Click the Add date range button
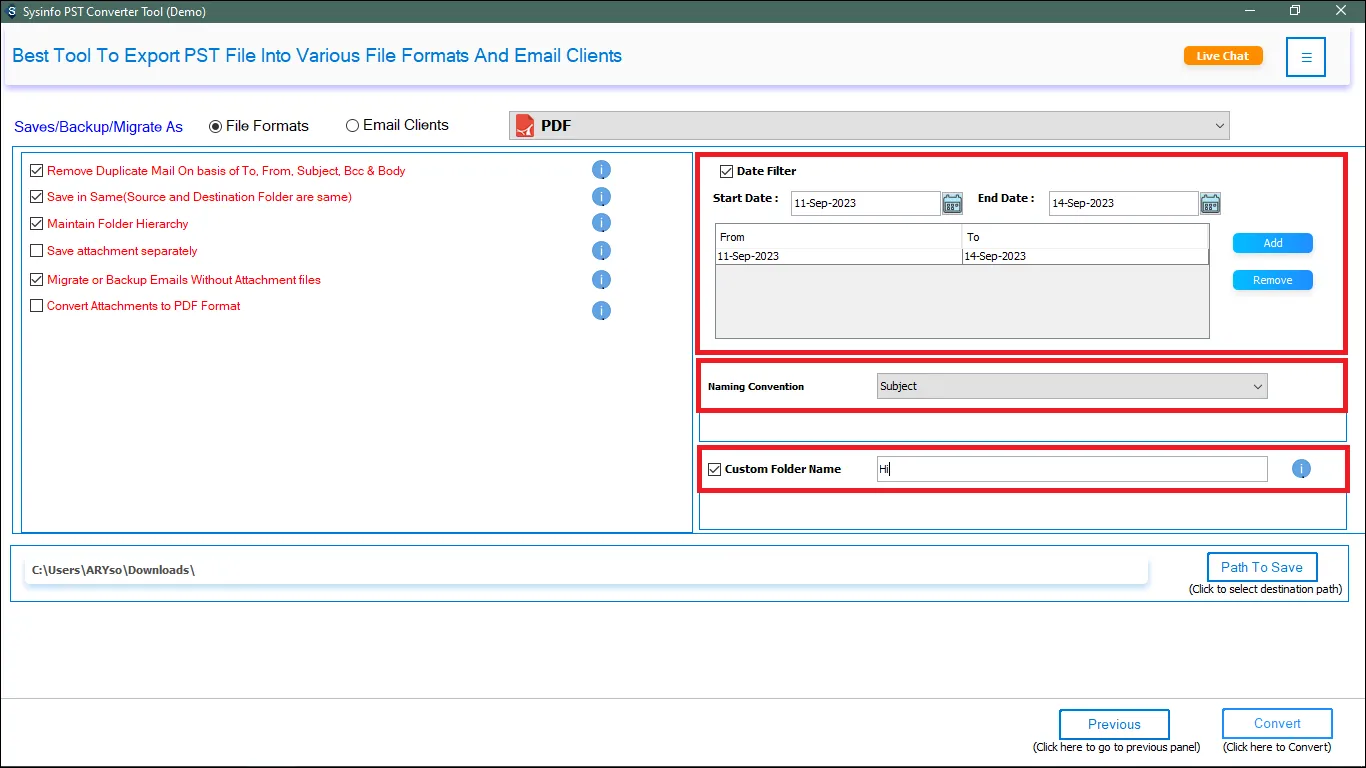 coord(1272,243)
